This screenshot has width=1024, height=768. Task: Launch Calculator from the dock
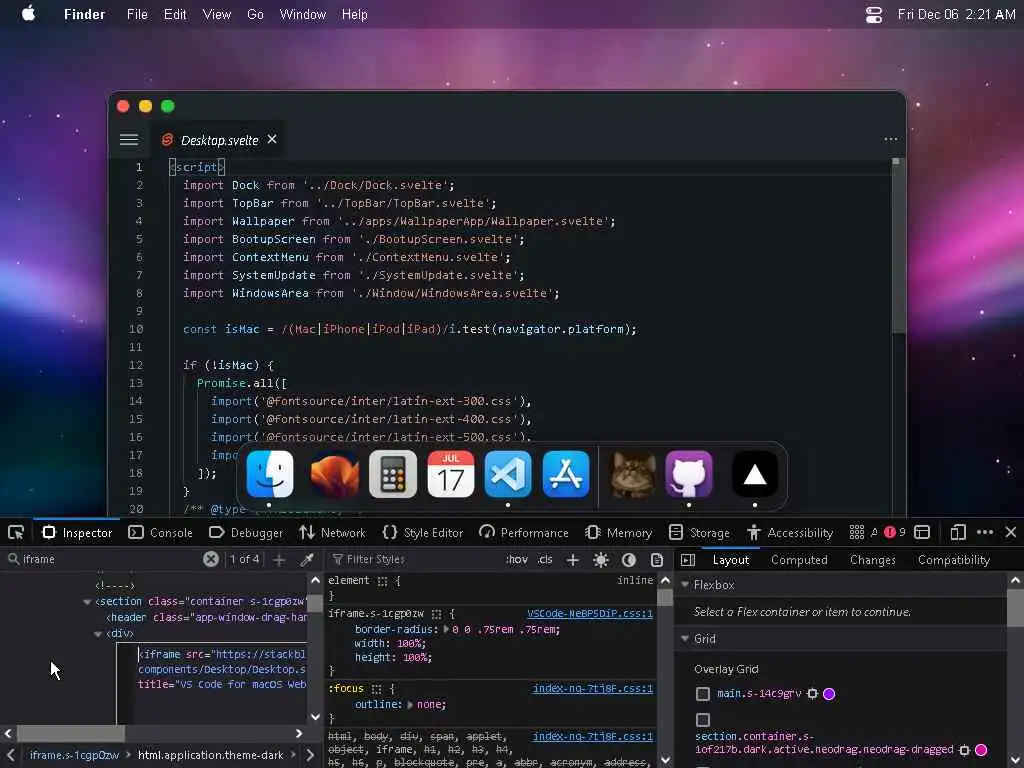pos(392,474)
